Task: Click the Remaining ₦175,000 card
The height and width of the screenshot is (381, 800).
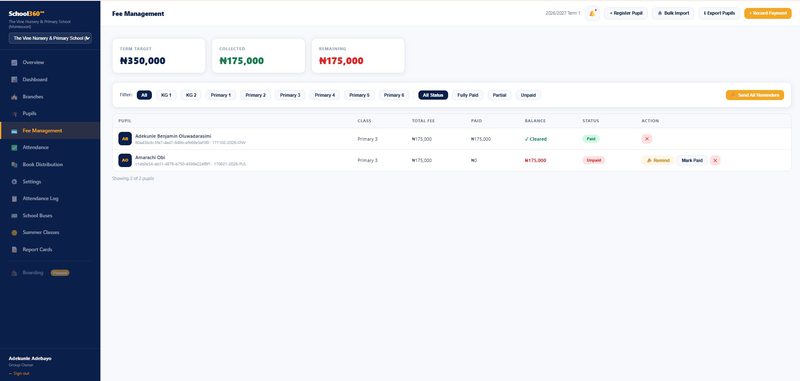Action: point(358,56)
